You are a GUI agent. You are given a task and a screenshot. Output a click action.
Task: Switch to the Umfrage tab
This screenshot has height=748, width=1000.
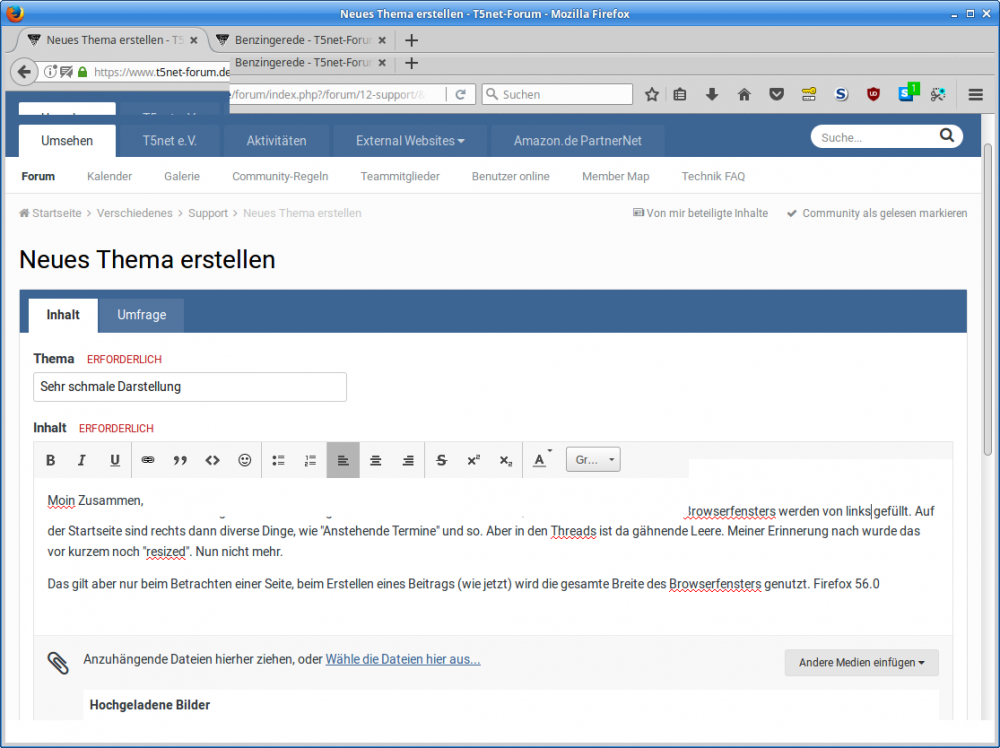[x=141, y=315]
